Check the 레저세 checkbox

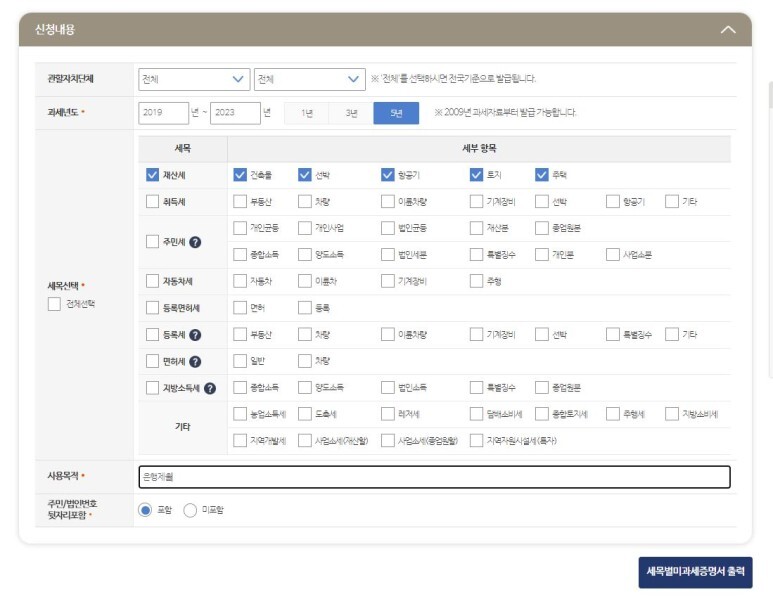[387, 414]
